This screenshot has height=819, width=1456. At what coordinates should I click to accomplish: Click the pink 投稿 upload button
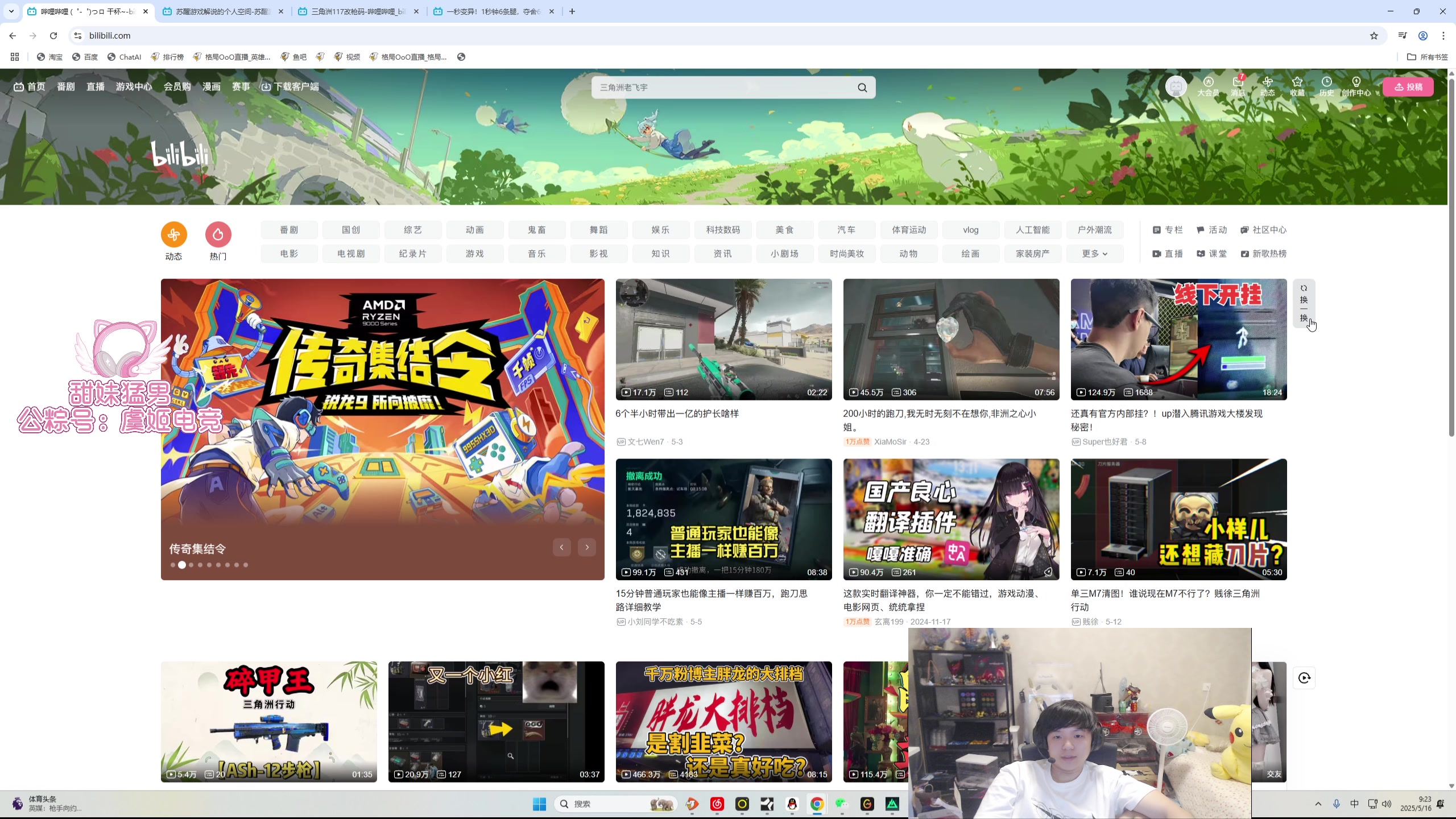[x=1408, y=86]
